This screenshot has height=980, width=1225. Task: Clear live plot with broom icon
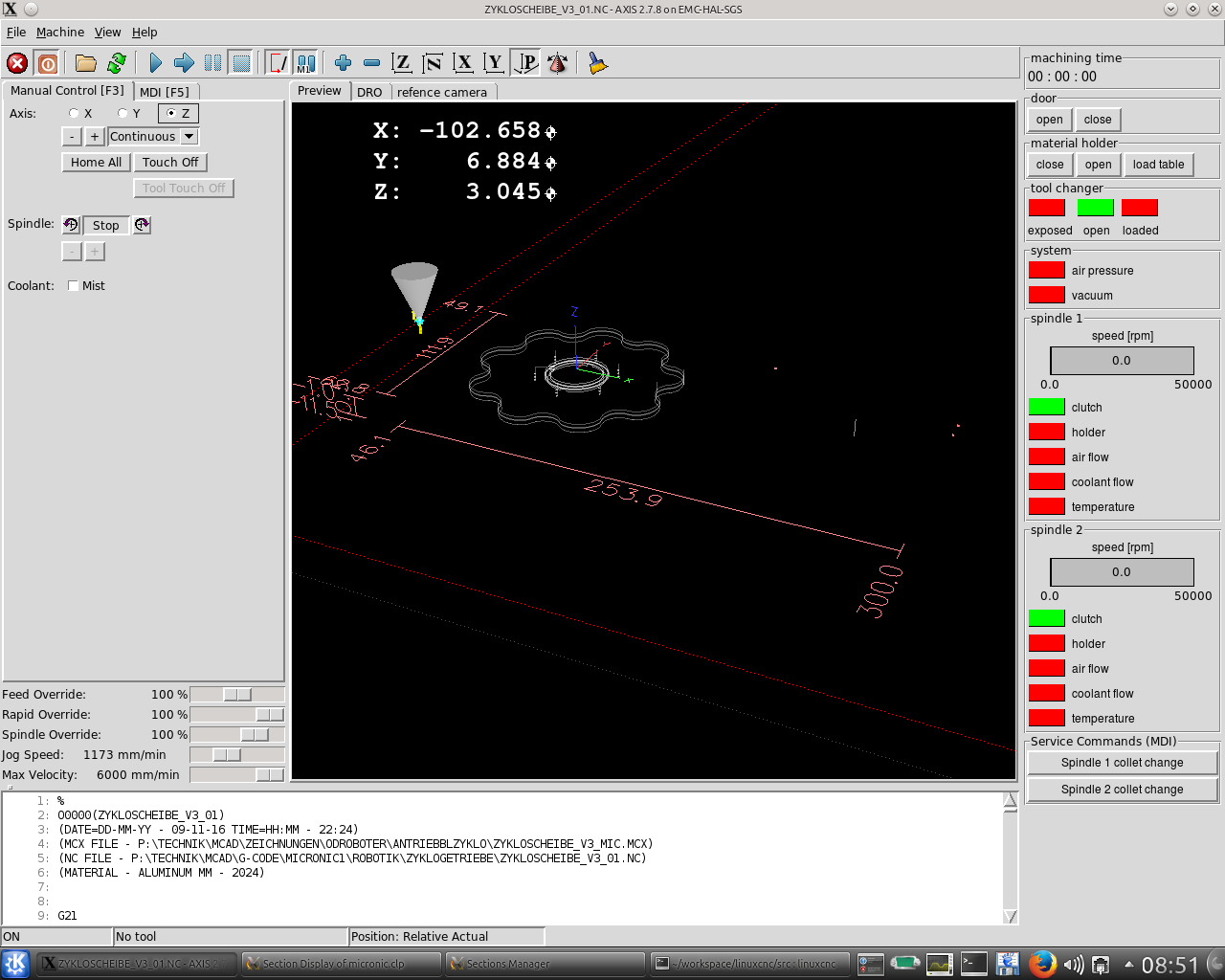coord(598,63)
